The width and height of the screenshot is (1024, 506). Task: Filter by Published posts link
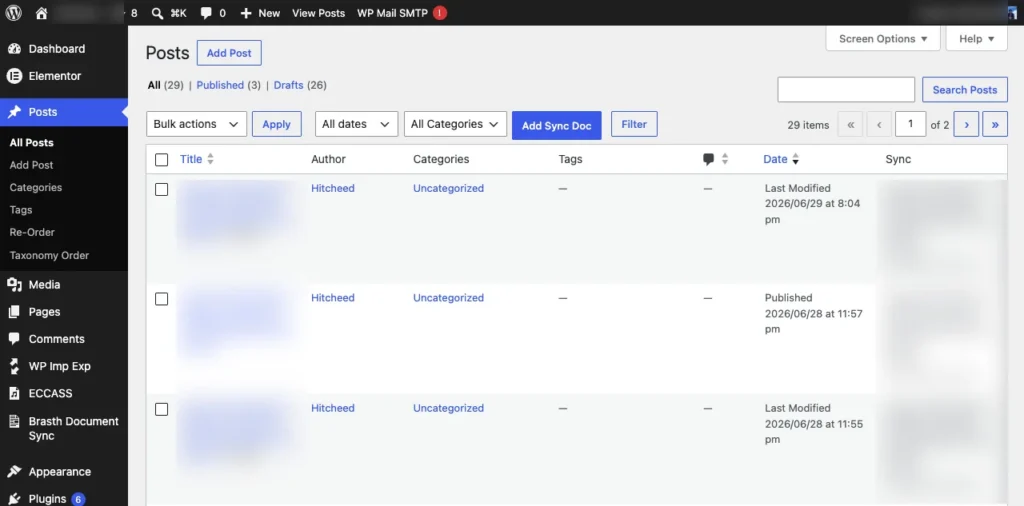click(x=220, y=85)
